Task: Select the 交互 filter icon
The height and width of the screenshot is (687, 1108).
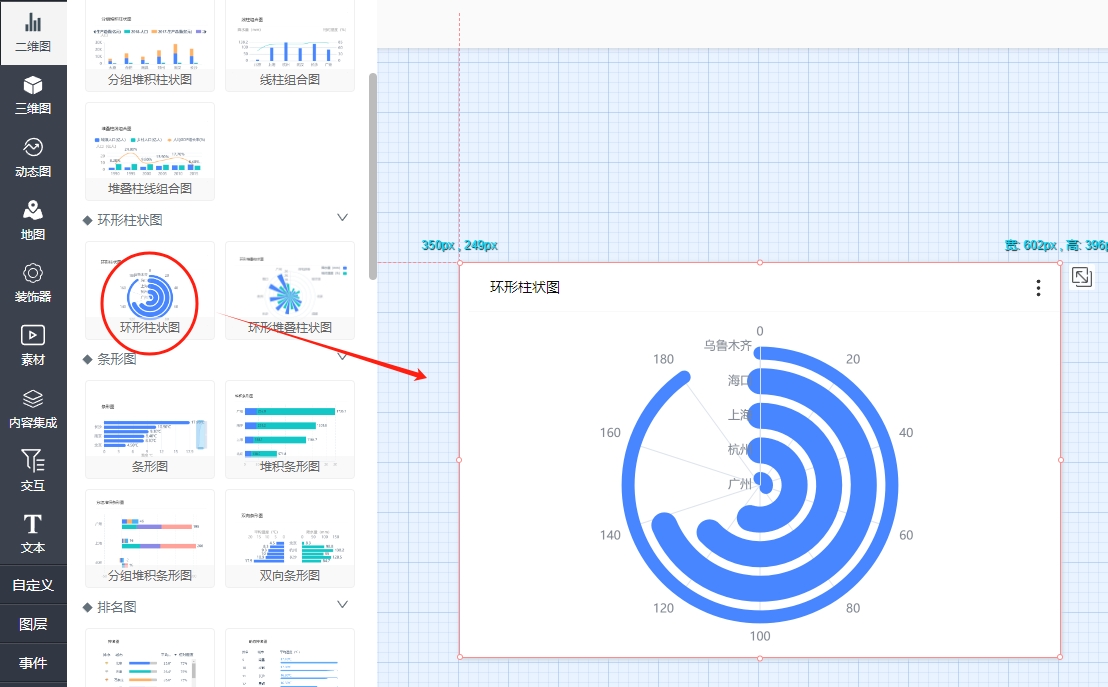Action: 33,471
